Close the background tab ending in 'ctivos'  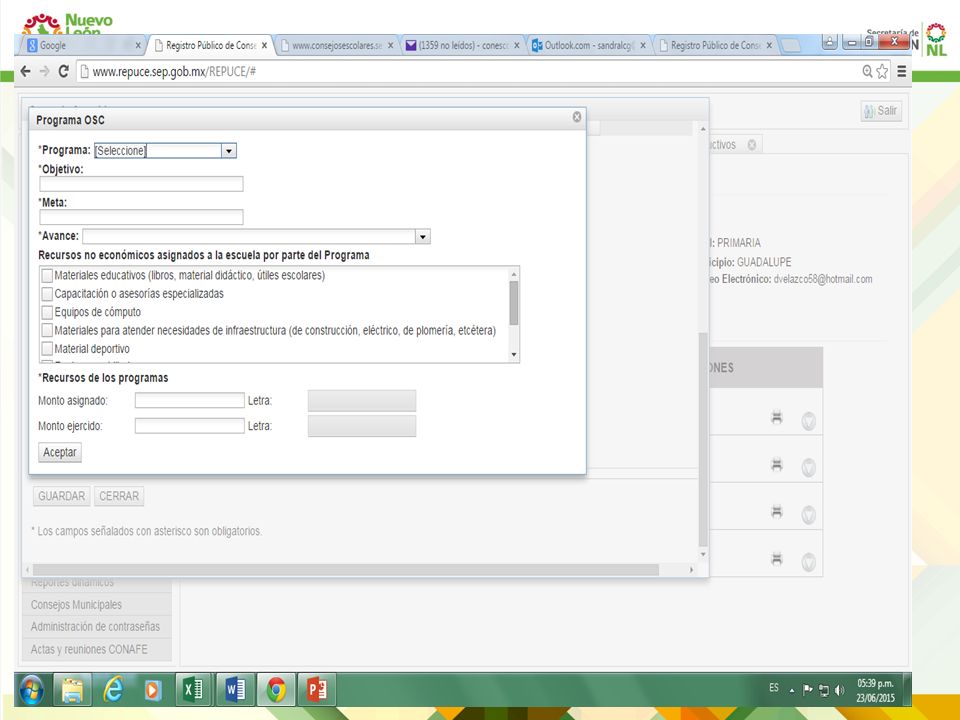point(752,145)
